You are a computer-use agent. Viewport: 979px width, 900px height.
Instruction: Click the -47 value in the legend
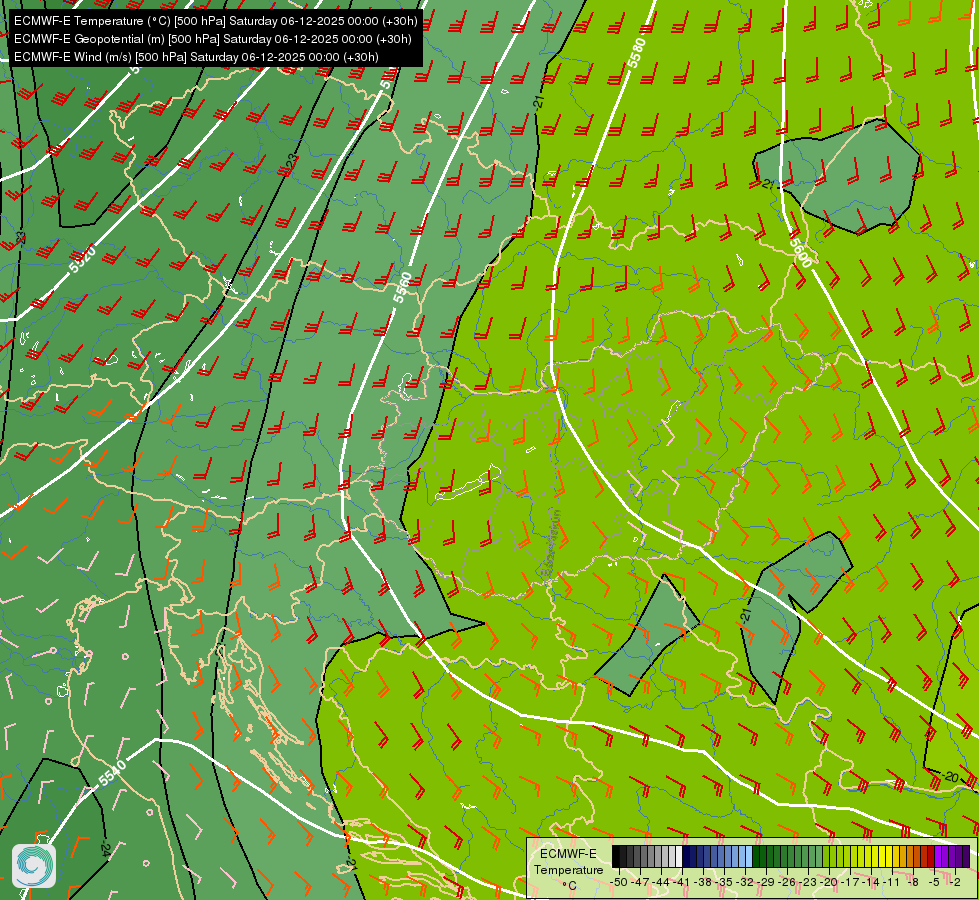click(640, 882)
